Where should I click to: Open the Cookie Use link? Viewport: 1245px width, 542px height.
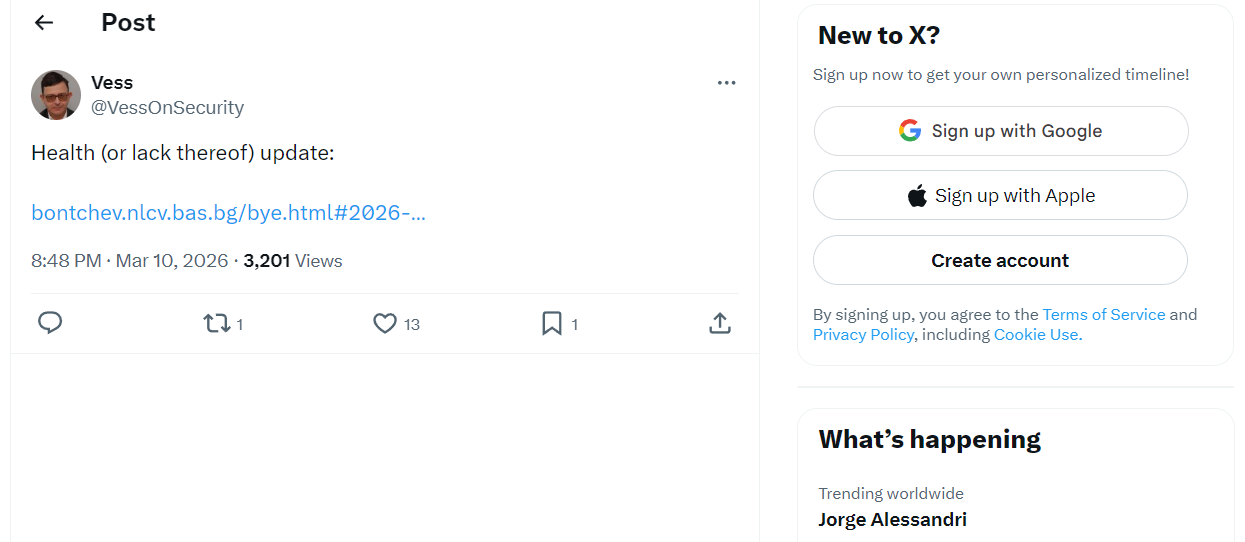pos(1037,334)
